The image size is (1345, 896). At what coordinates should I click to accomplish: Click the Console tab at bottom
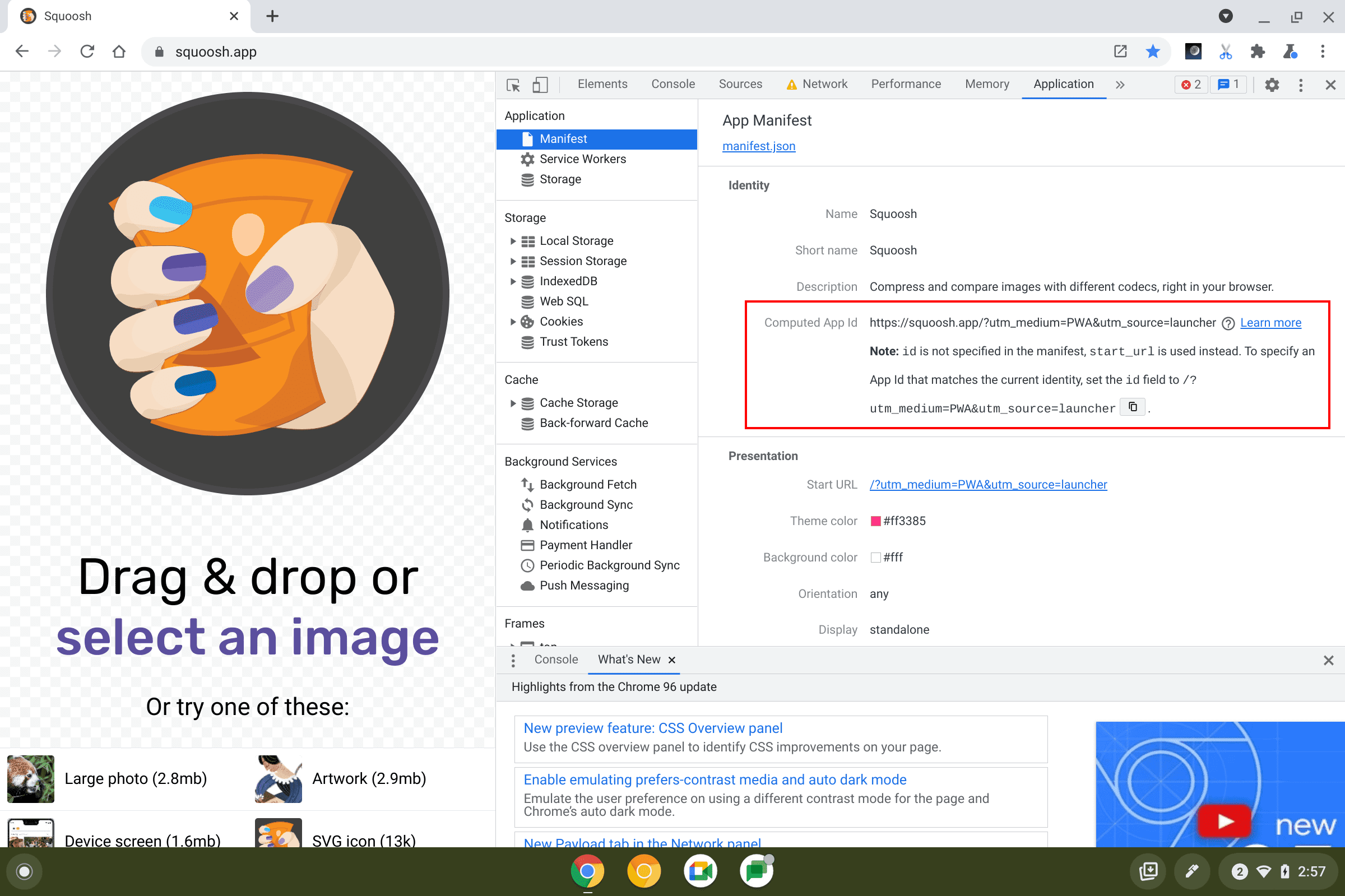557,659
